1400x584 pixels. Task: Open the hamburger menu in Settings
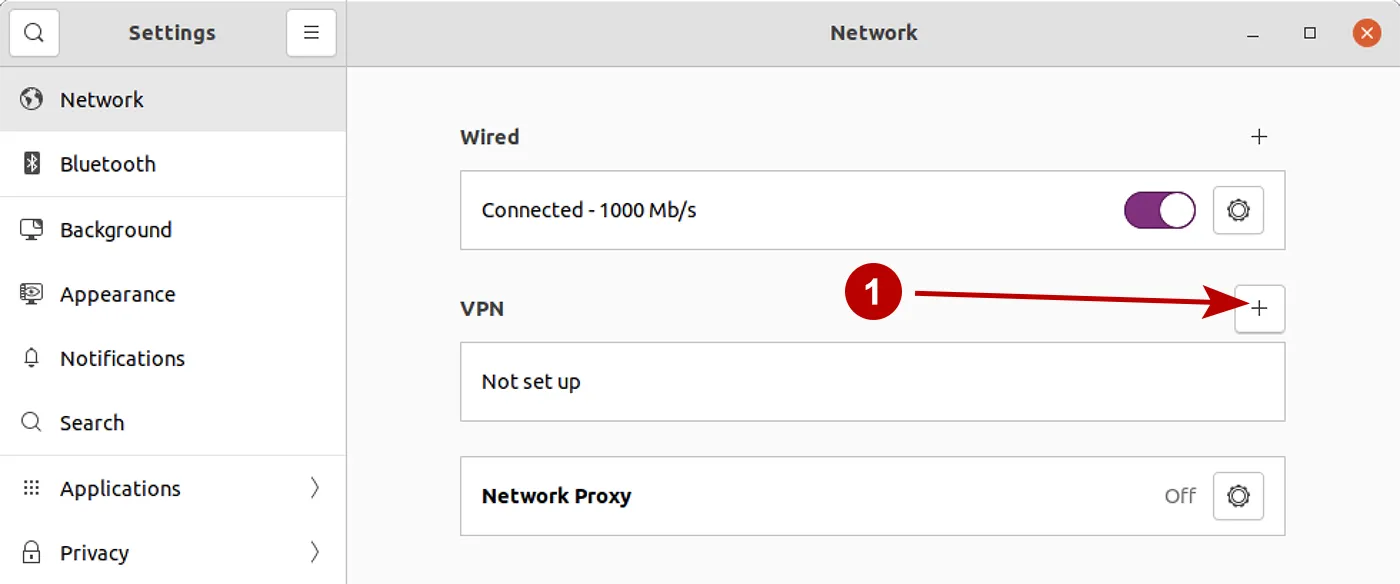[x=311, y=32]
